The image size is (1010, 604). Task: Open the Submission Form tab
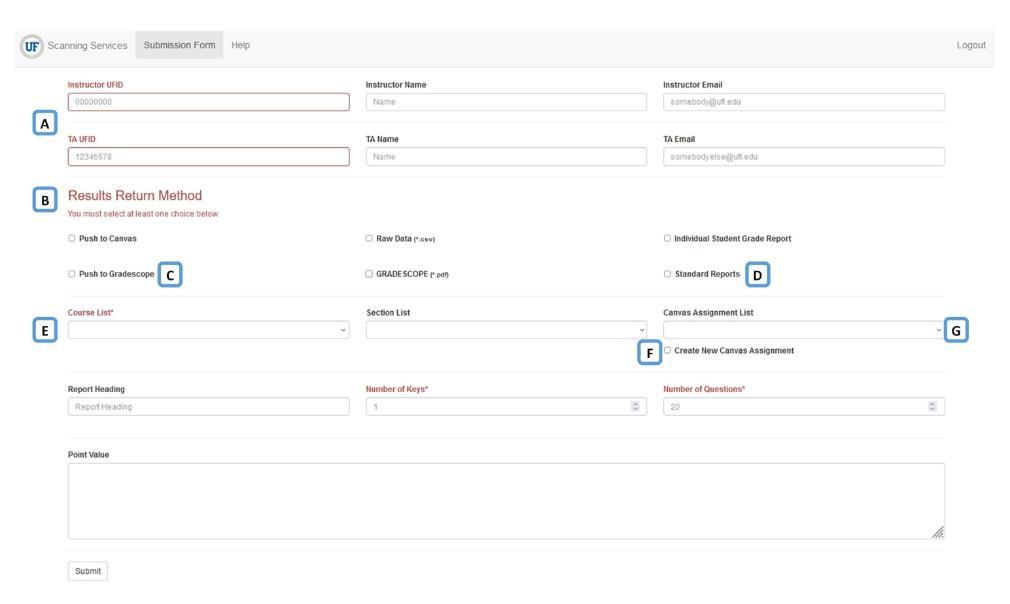[179, 45]
